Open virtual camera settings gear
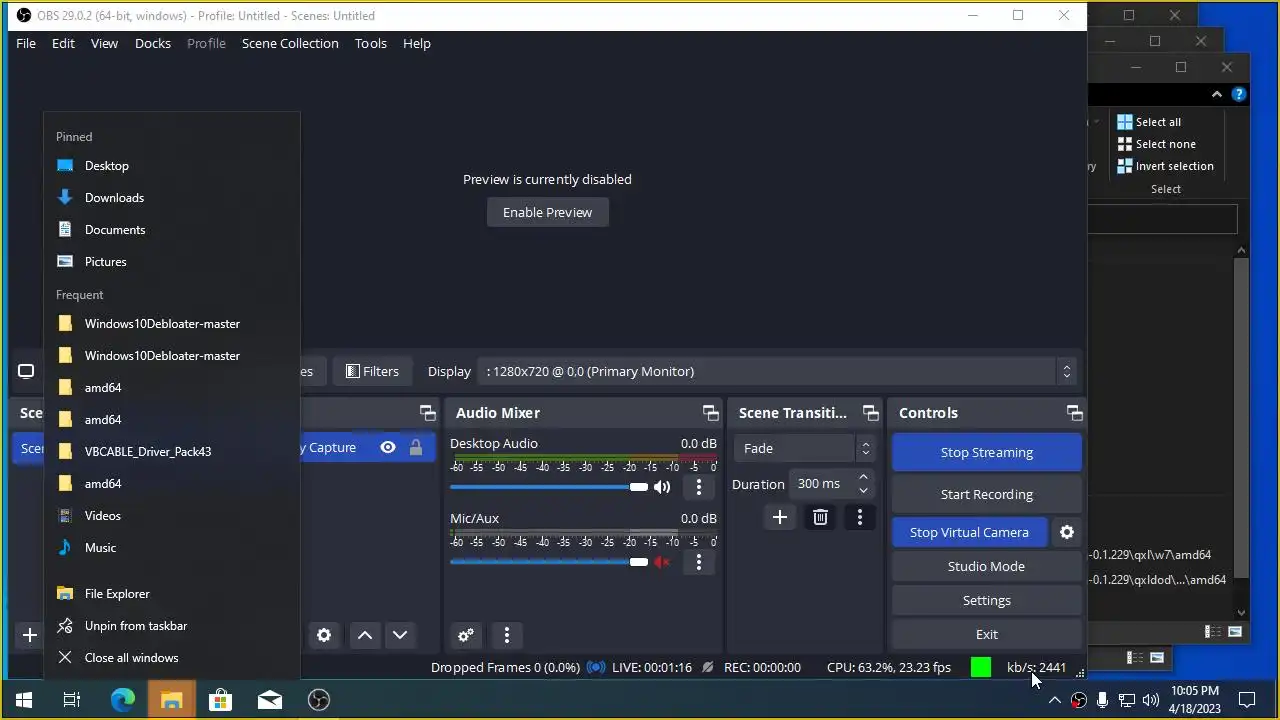Viewport: 1280px width, 720px height. pos(1067,532)
